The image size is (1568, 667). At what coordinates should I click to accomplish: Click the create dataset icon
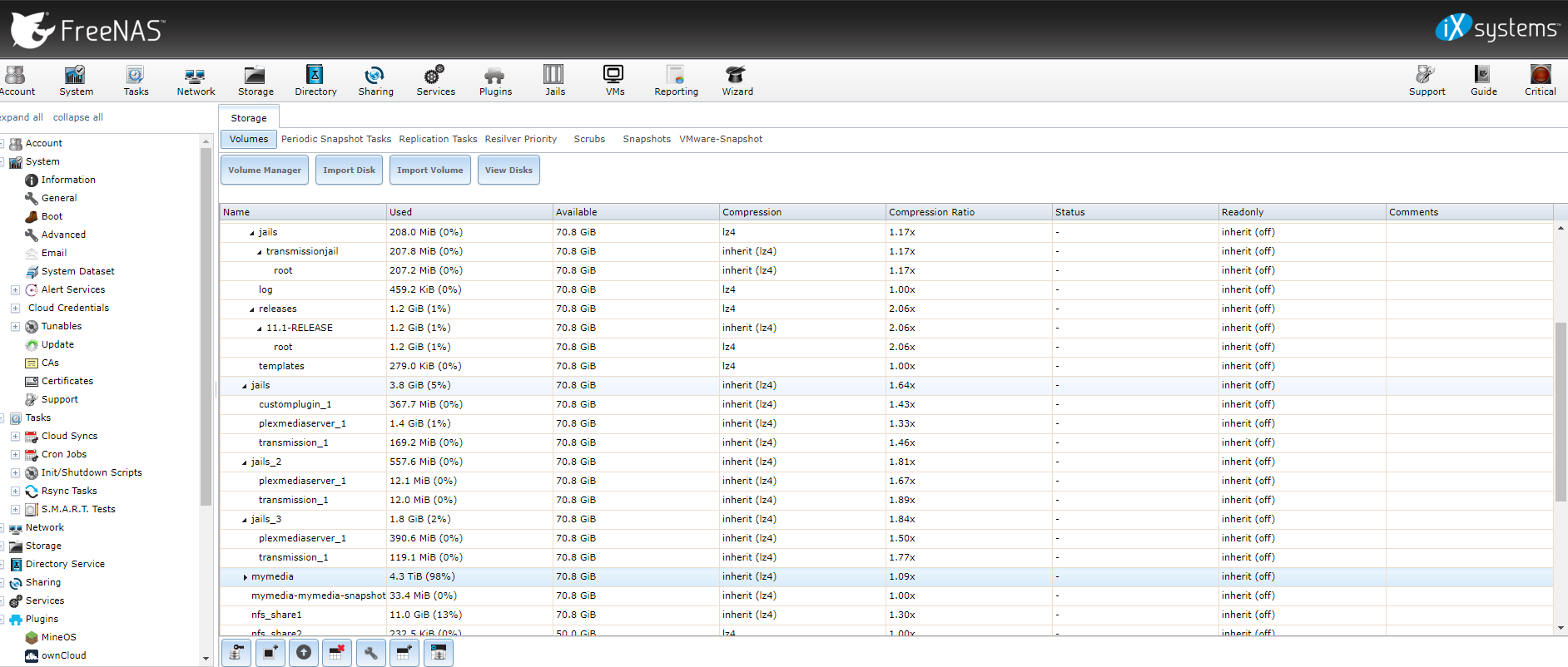pos(404,653)
